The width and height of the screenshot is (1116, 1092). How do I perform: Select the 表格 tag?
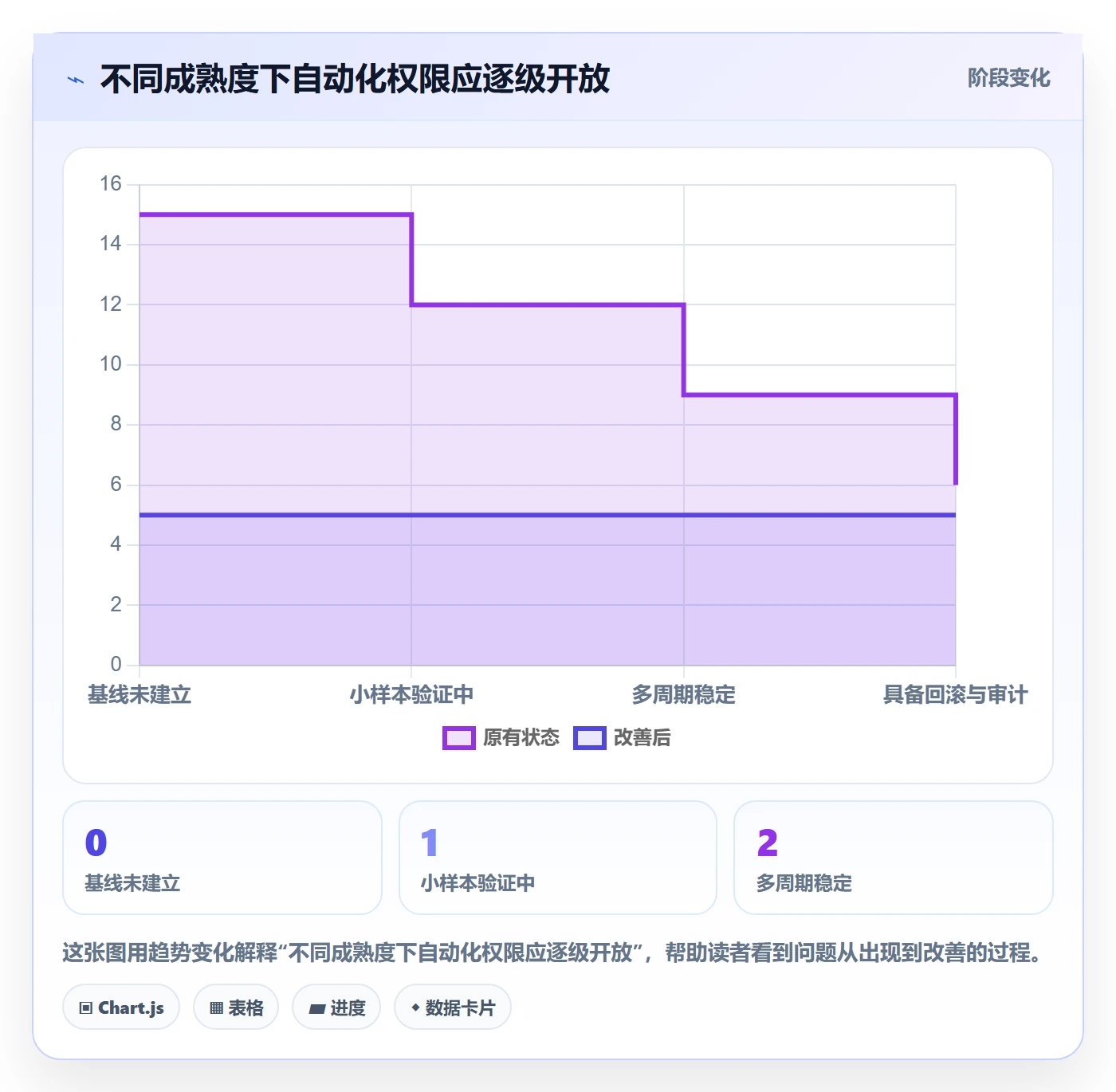[236, 1008]
